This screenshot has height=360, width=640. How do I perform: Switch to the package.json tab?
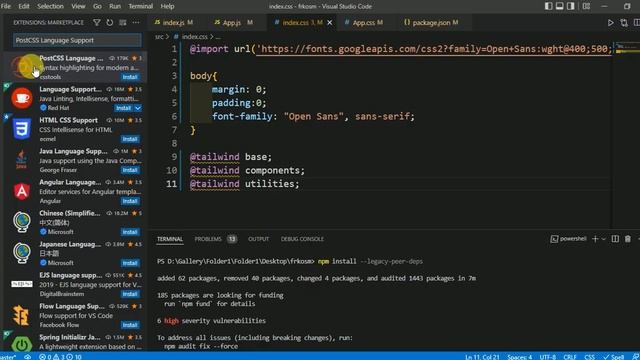pos(431,23)
